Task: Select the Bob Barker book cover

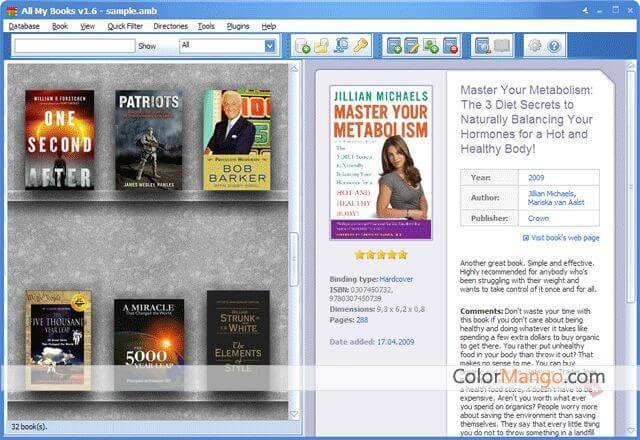Action: click(x=237, y=140)
